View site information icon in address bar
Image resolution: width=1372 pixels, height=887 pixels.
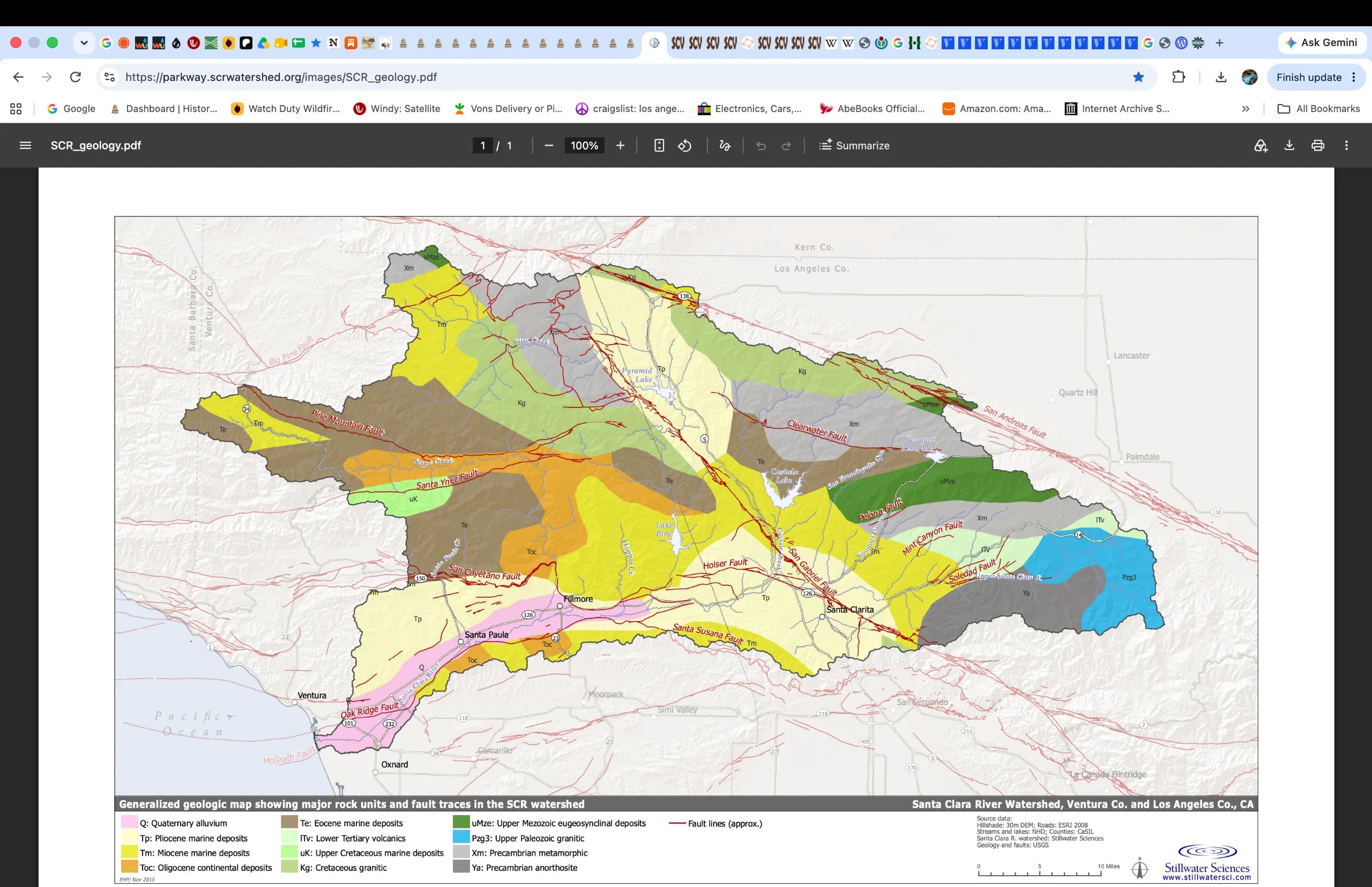click(x=109, y=77)
